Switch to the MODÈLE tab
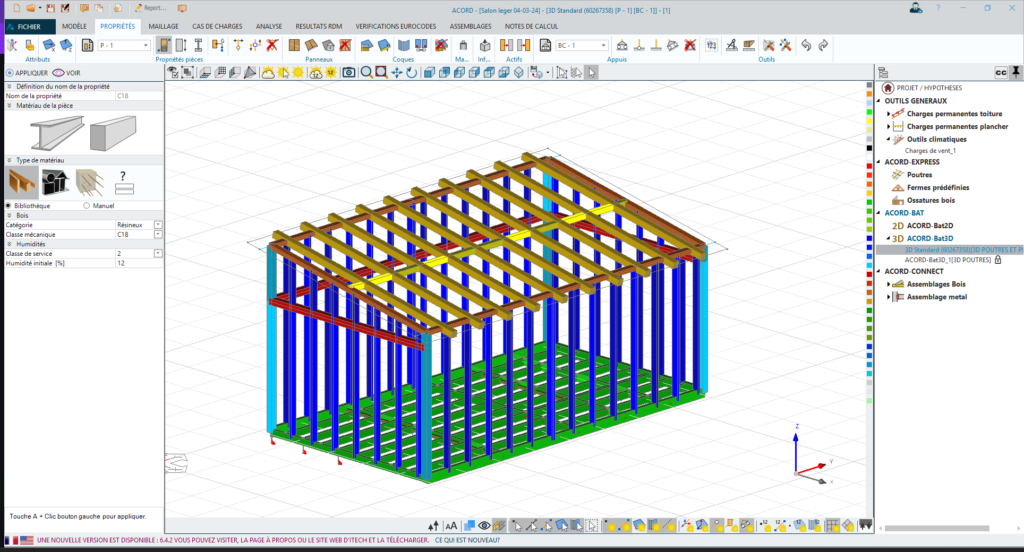The image size is (1024, 552). tap(74, 26)
